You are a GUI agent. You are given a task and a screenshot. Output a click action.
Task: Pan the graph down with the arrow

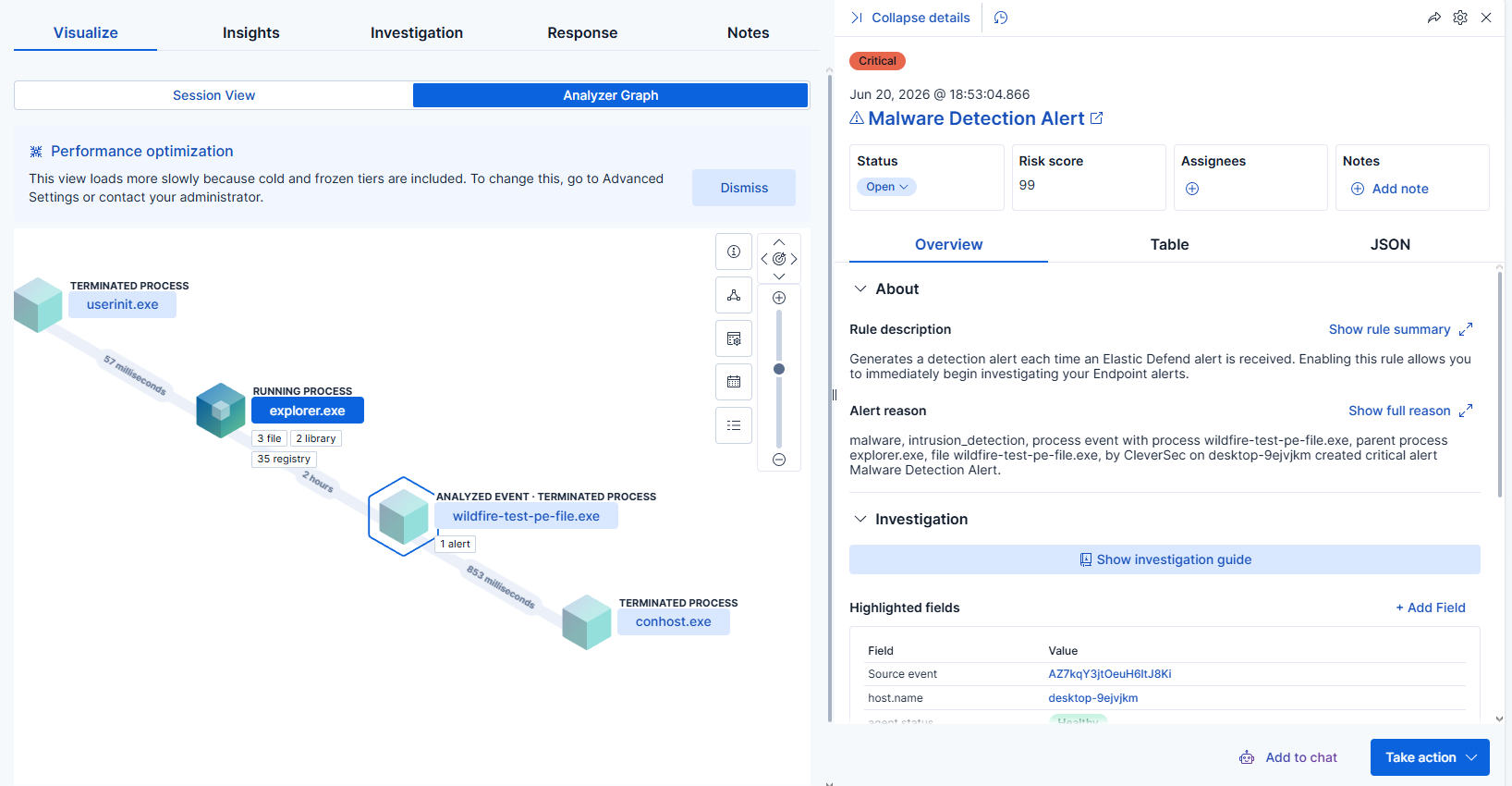coord(779,276)
